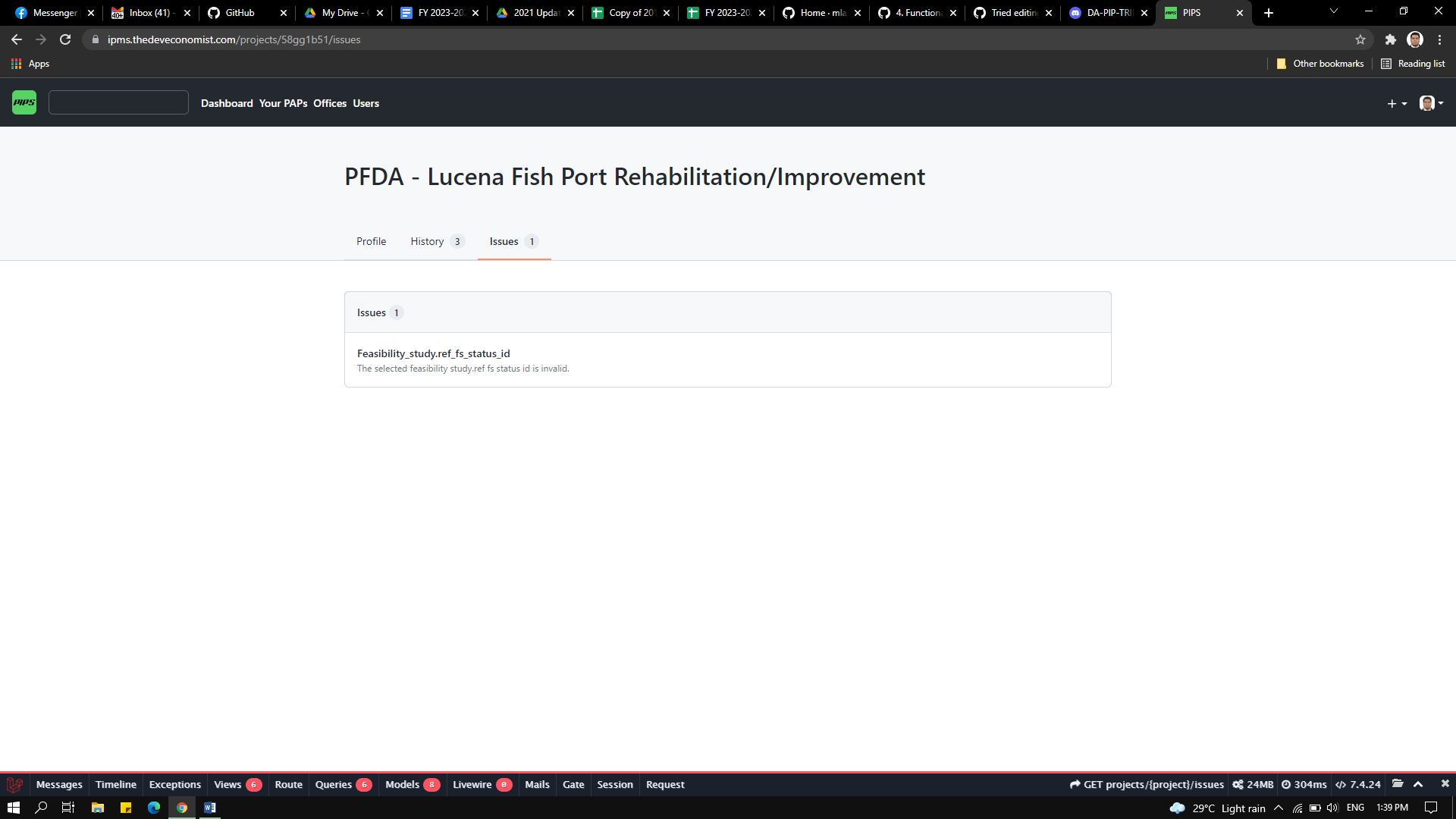1456x819 pixels.
Task: Collapse the Debugbar with the chevron
Action: [1419, 784]
